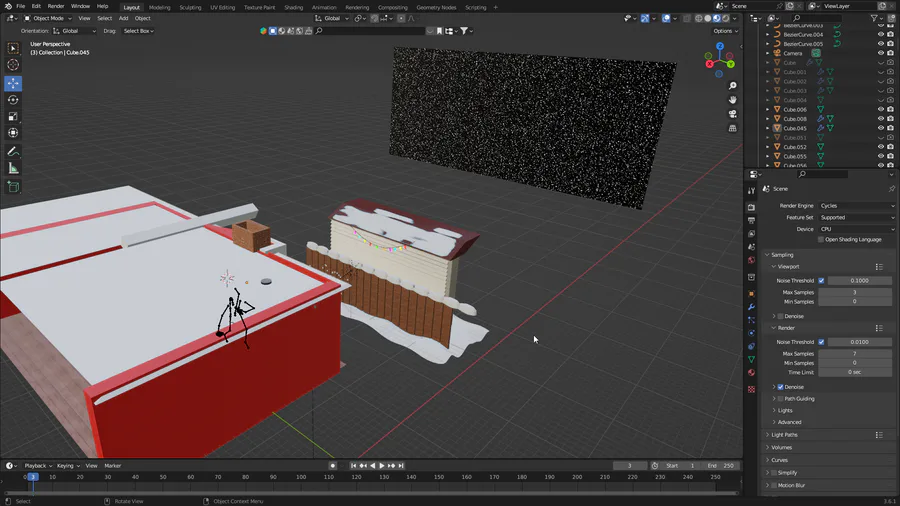
Task: Open the Modifiers wrench properties tab
Action: click(x=751, y=307)
